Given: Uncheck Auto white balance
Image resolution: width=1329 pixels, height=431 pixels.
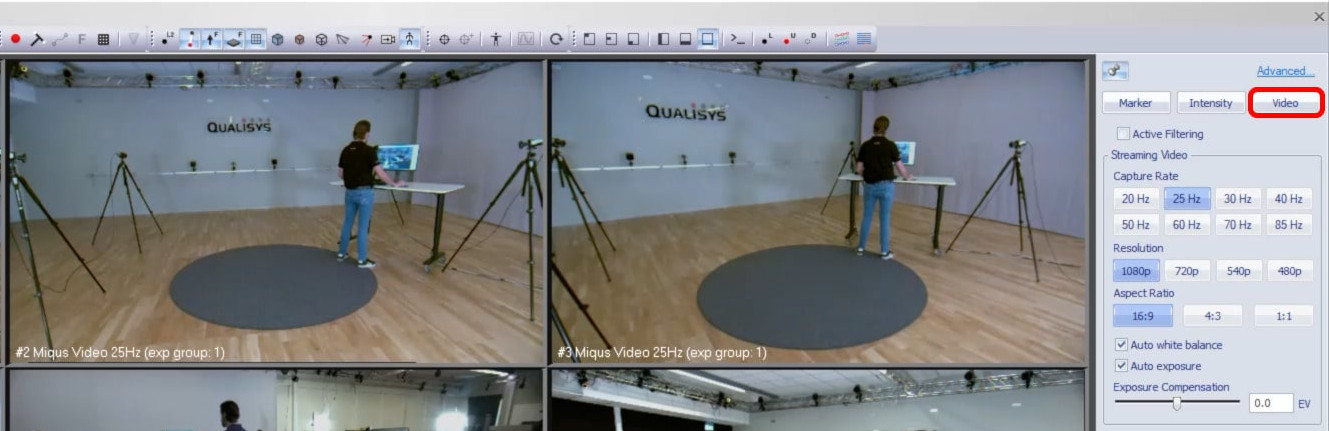Looking at the screenshot, I should click(1121, 345).
